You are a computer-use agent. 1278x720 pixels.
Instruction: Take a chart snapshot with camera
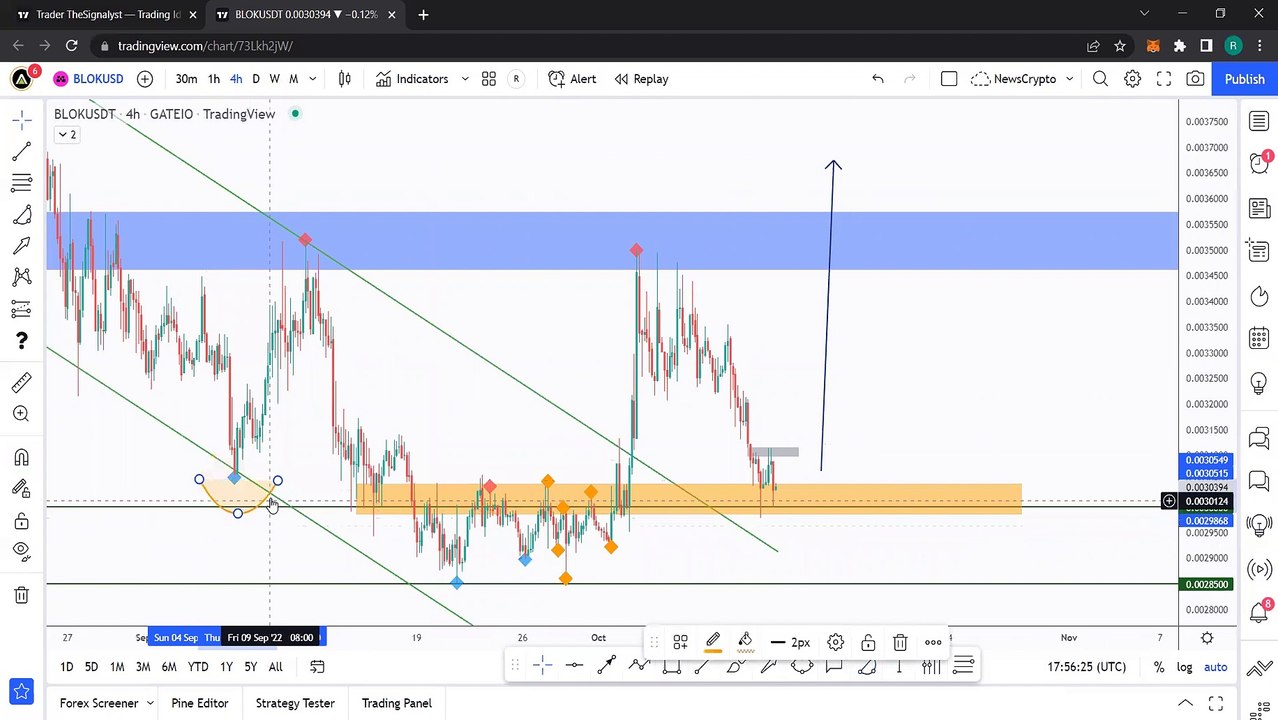click(x=1195, y=79)
